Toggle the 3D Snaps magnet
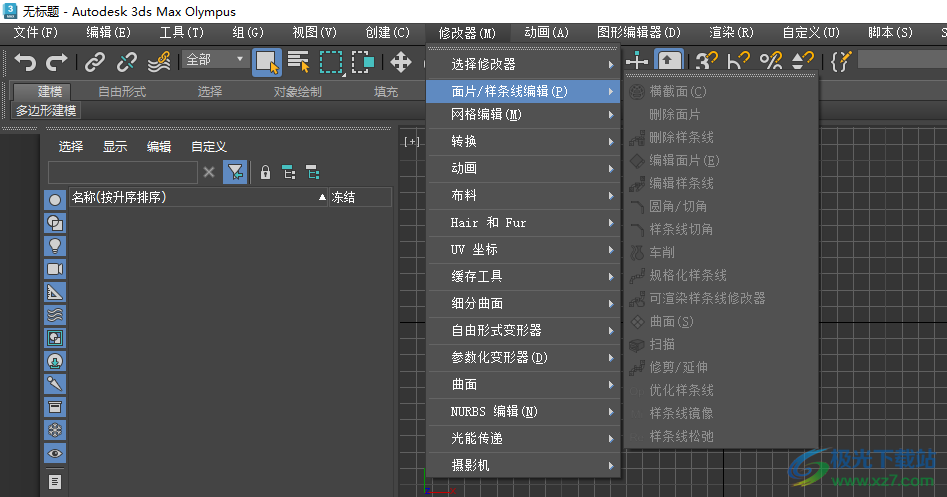 tap(706, 62)
